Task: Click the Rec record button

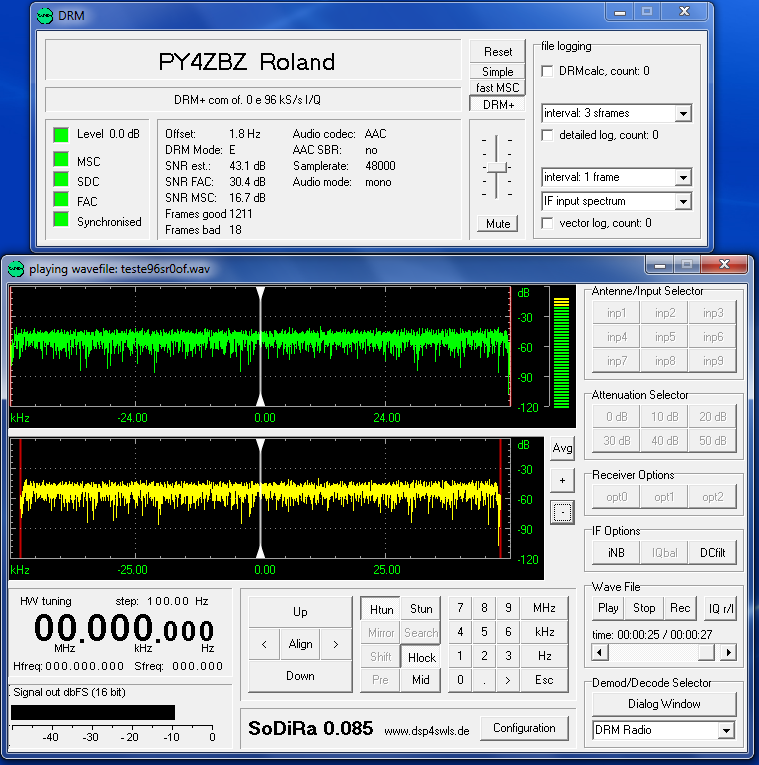Action: point(680,608)
